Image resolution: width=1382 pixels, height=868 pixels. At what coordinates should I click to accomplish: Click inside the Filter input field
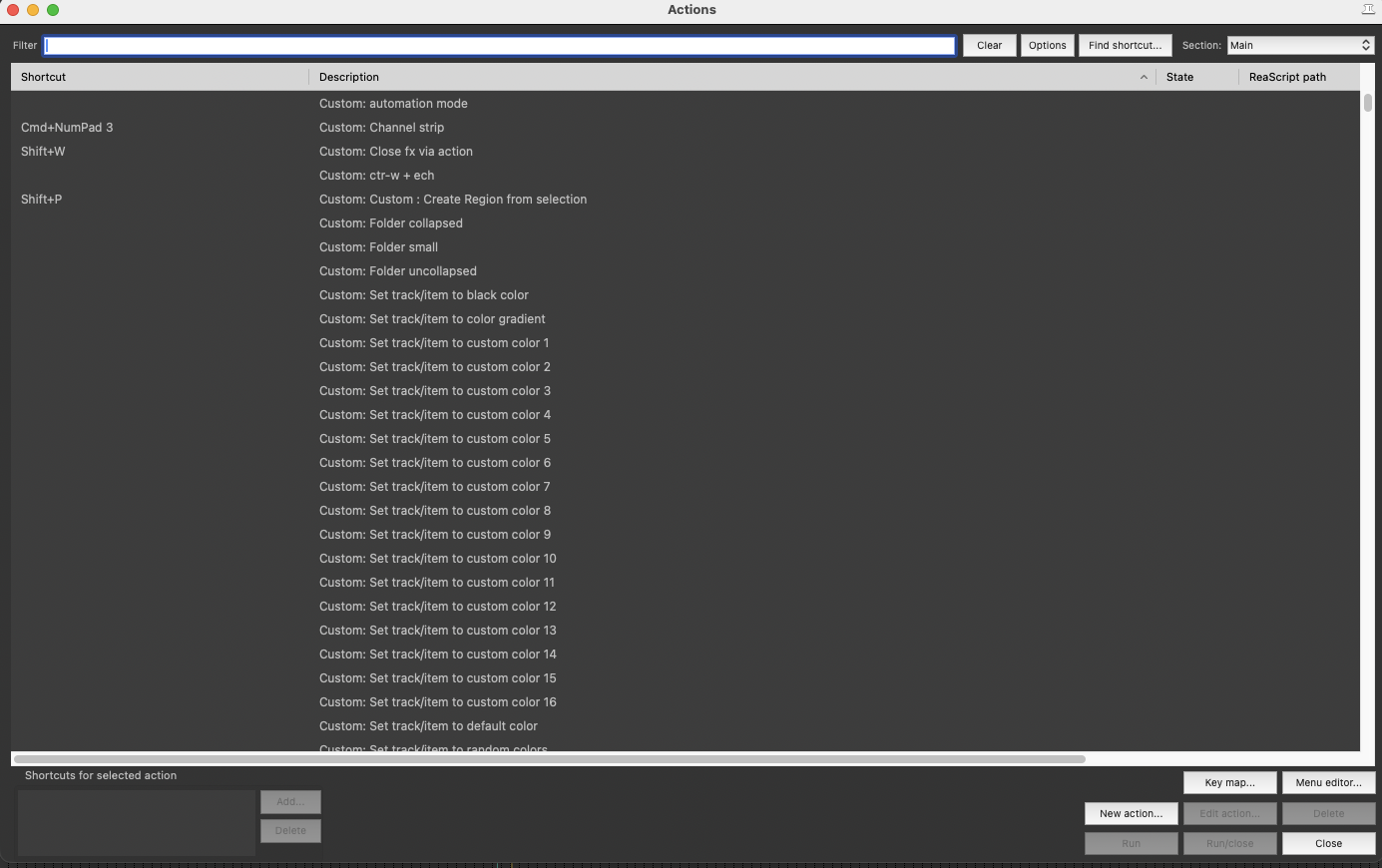coord(499,45)
